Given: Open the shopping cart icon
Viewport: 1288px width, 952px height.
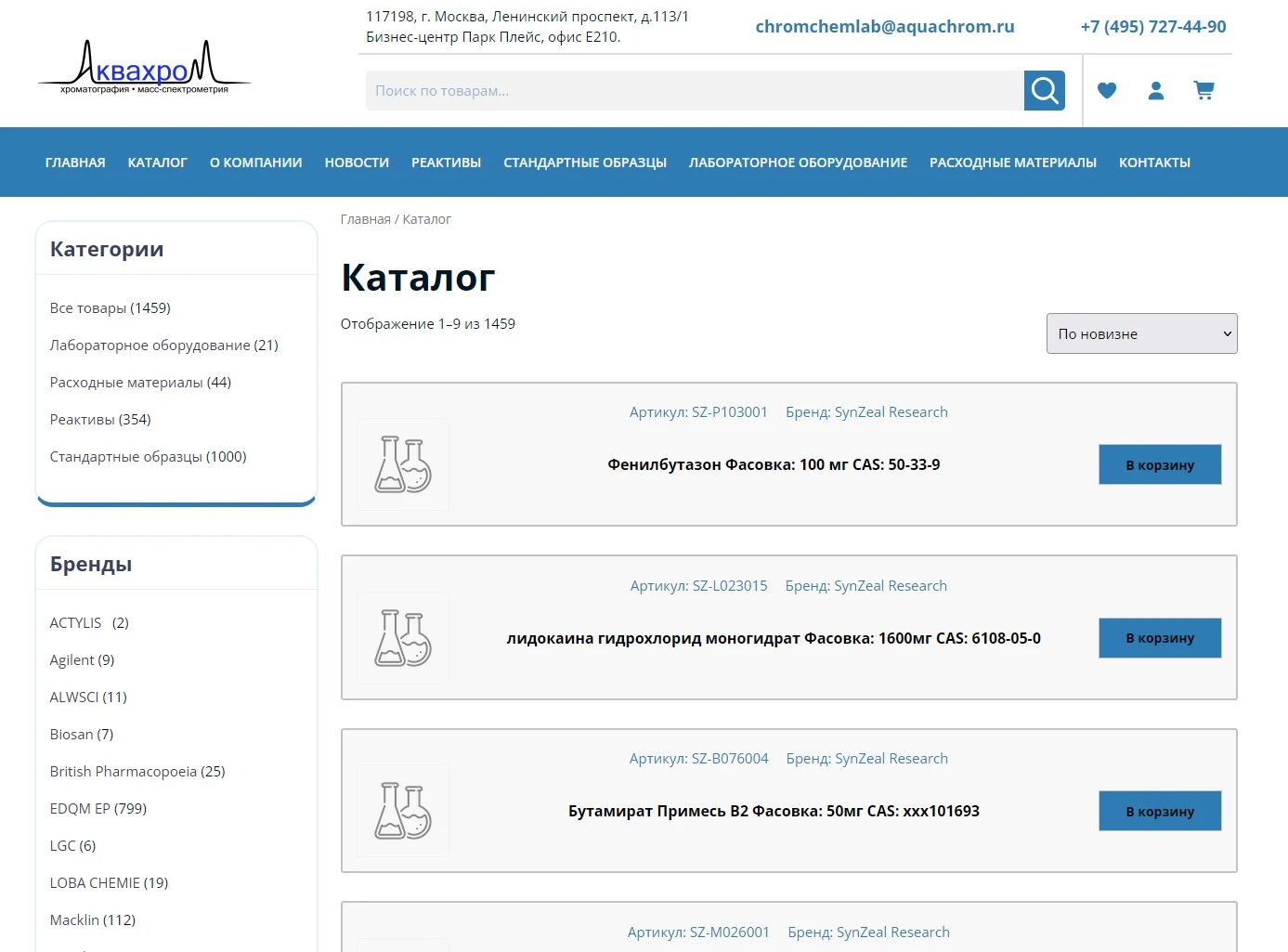Looking at the screenshot, I should (1203, 91).
